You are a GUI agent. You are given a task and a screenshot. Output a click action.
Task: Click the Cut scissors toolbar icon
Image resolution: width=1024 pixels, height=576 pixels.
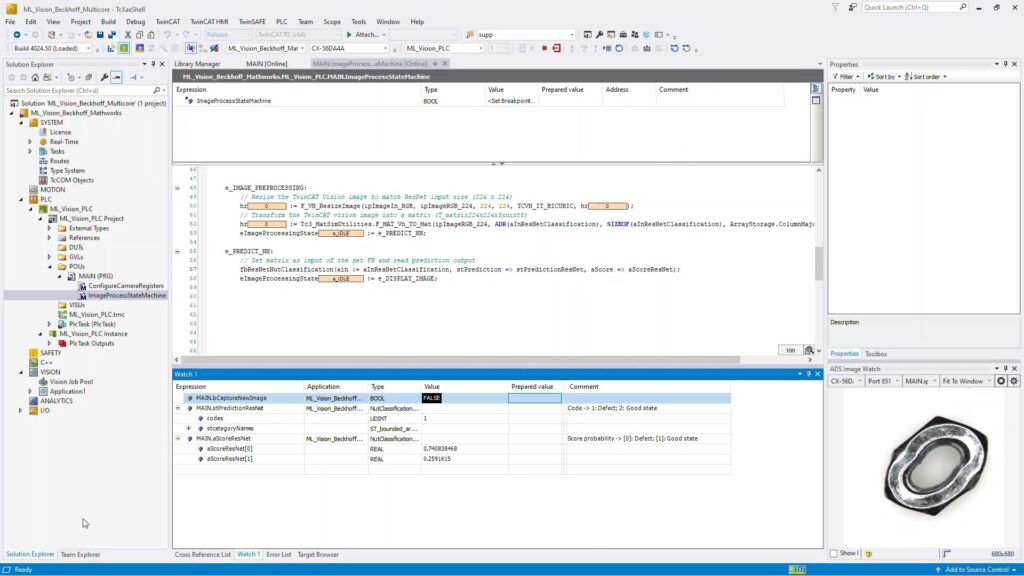(x=125, y=34)
